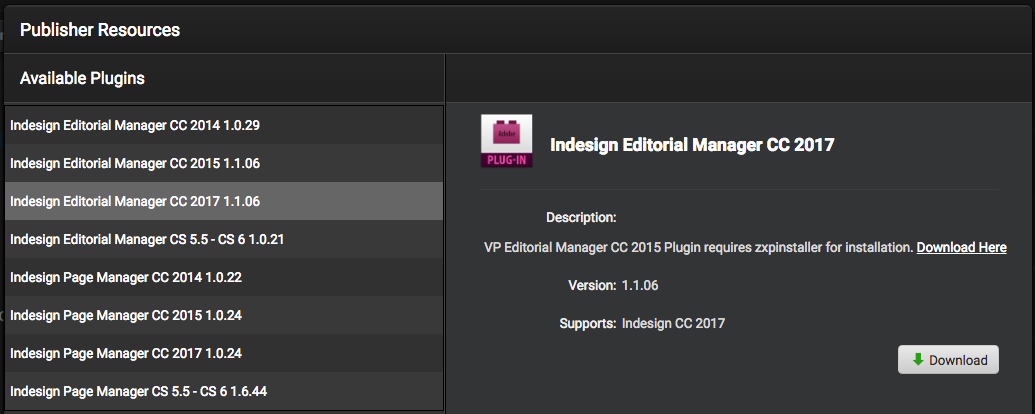This screenshot has width=1035, height=414.
Task: Click the Available Plugins panel heading
Action: click(82, 78)
